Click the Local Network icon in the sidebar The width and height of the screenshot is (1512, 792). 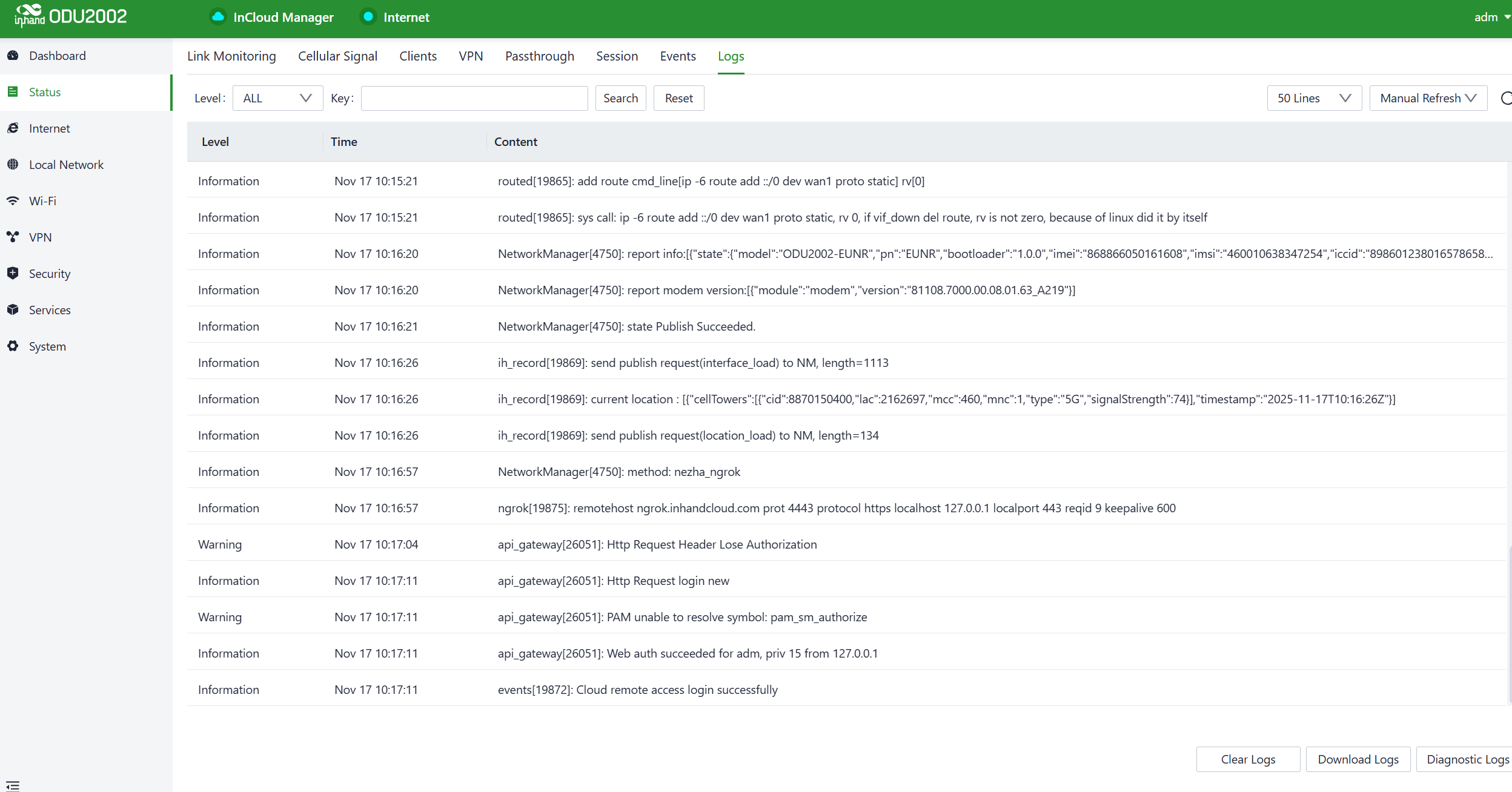coord(13,165)
